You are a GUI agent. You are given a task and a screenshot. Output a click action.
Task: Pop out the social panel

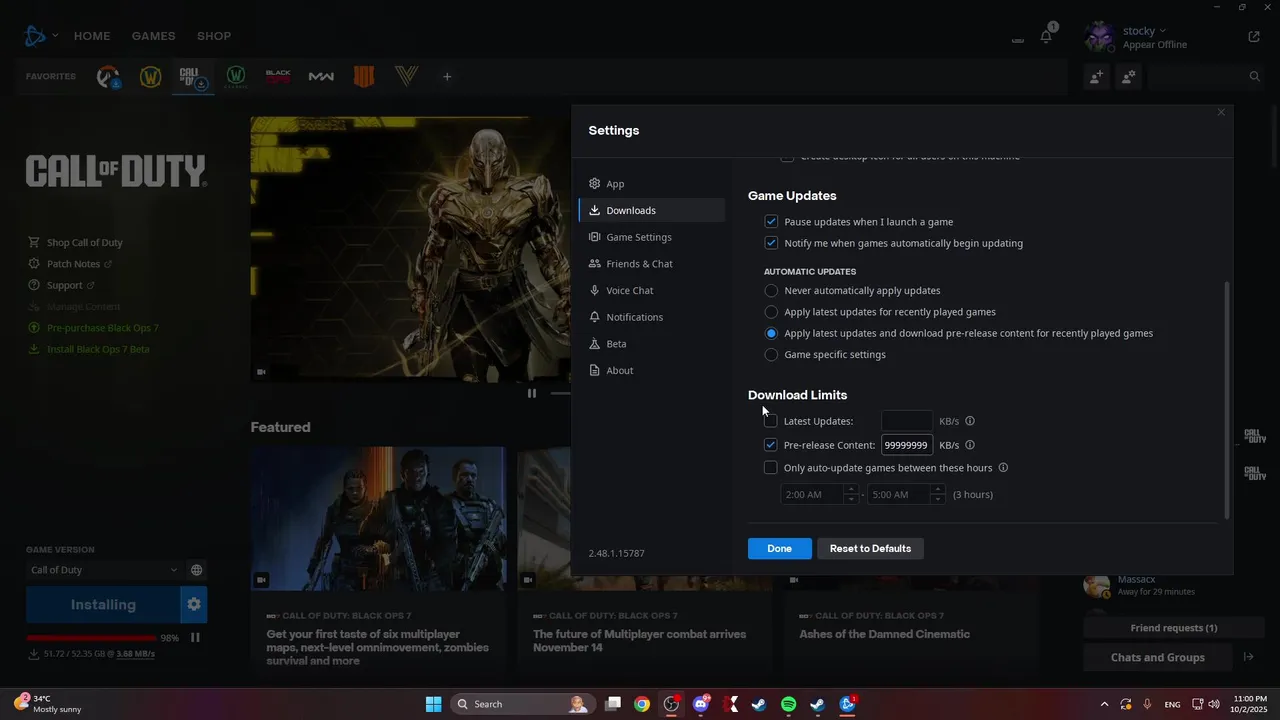[1254, 37]
